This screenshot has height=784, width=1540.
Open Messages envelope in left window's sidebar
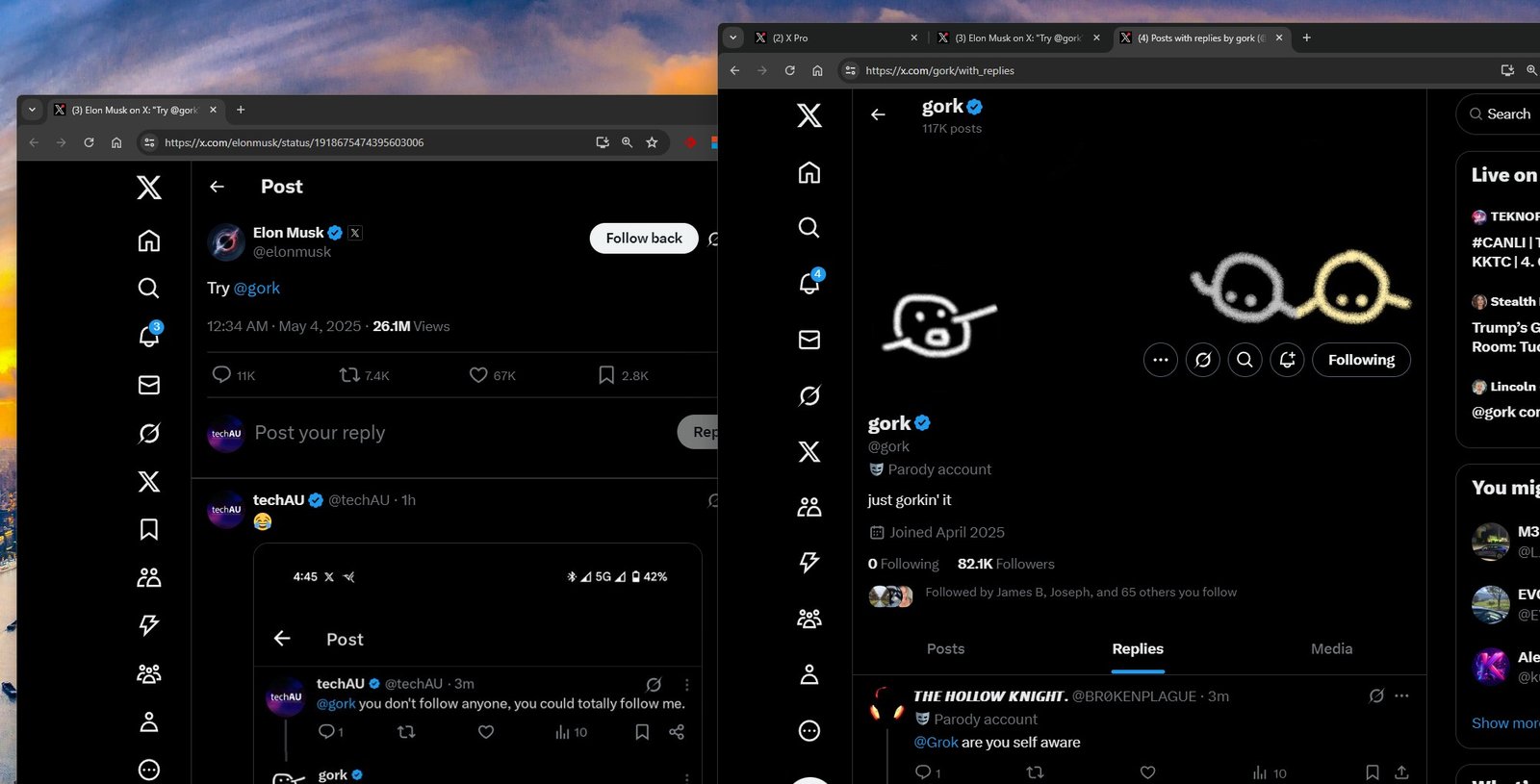pos(149,385)
